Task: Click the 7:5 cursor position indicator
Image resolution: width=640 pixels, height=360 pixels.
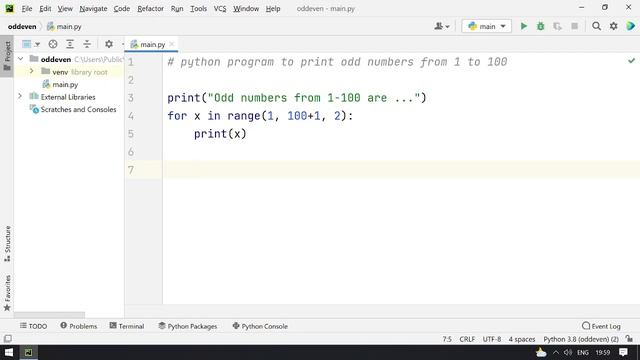Action: click(x=447, y=339)
